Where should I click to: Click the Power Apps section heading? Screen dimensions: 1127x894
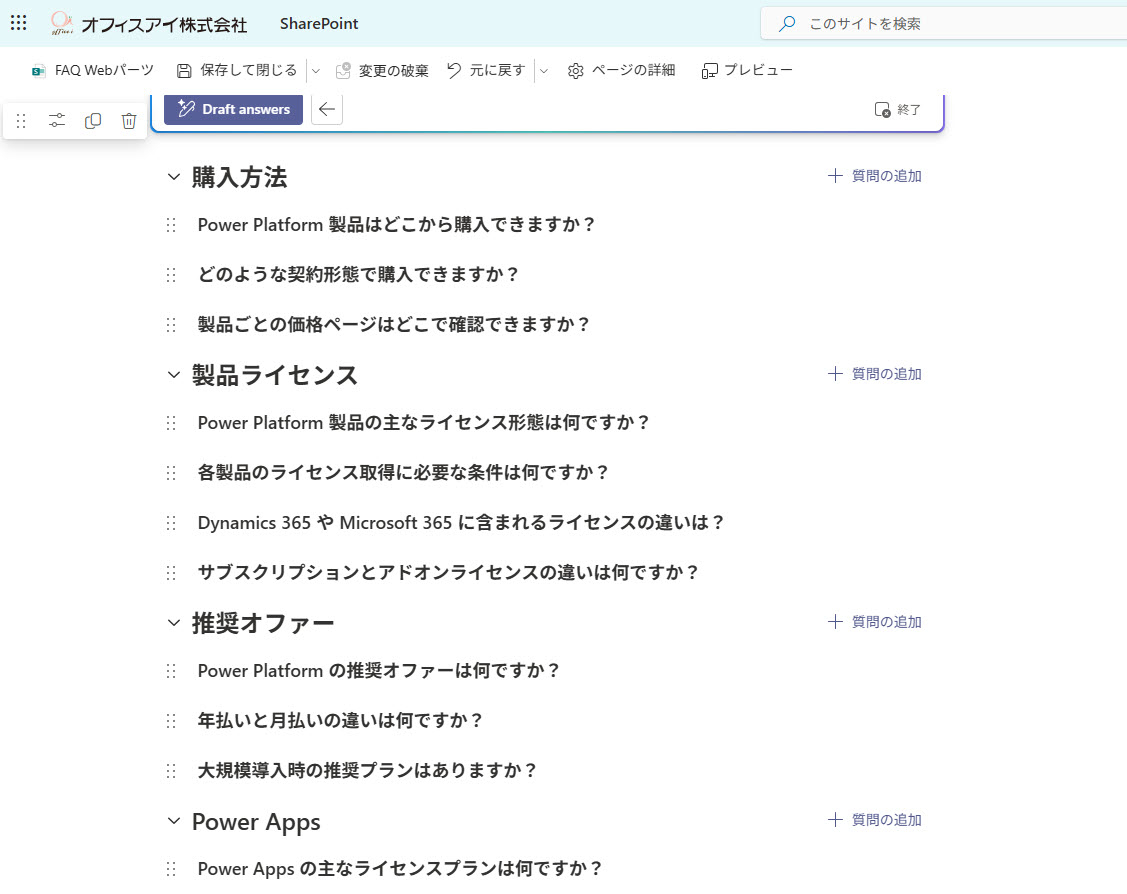[256, 821]
